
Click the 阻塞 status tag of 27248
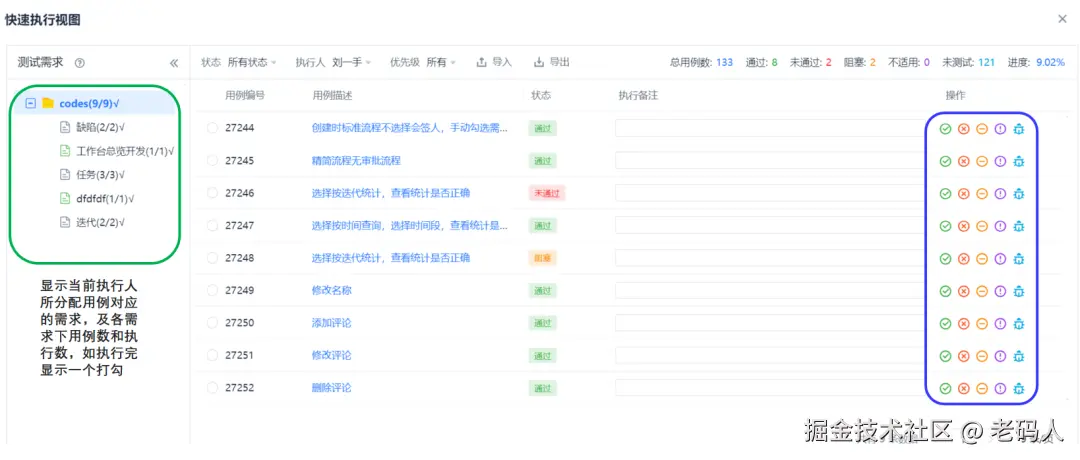click(x=543, y=258)
